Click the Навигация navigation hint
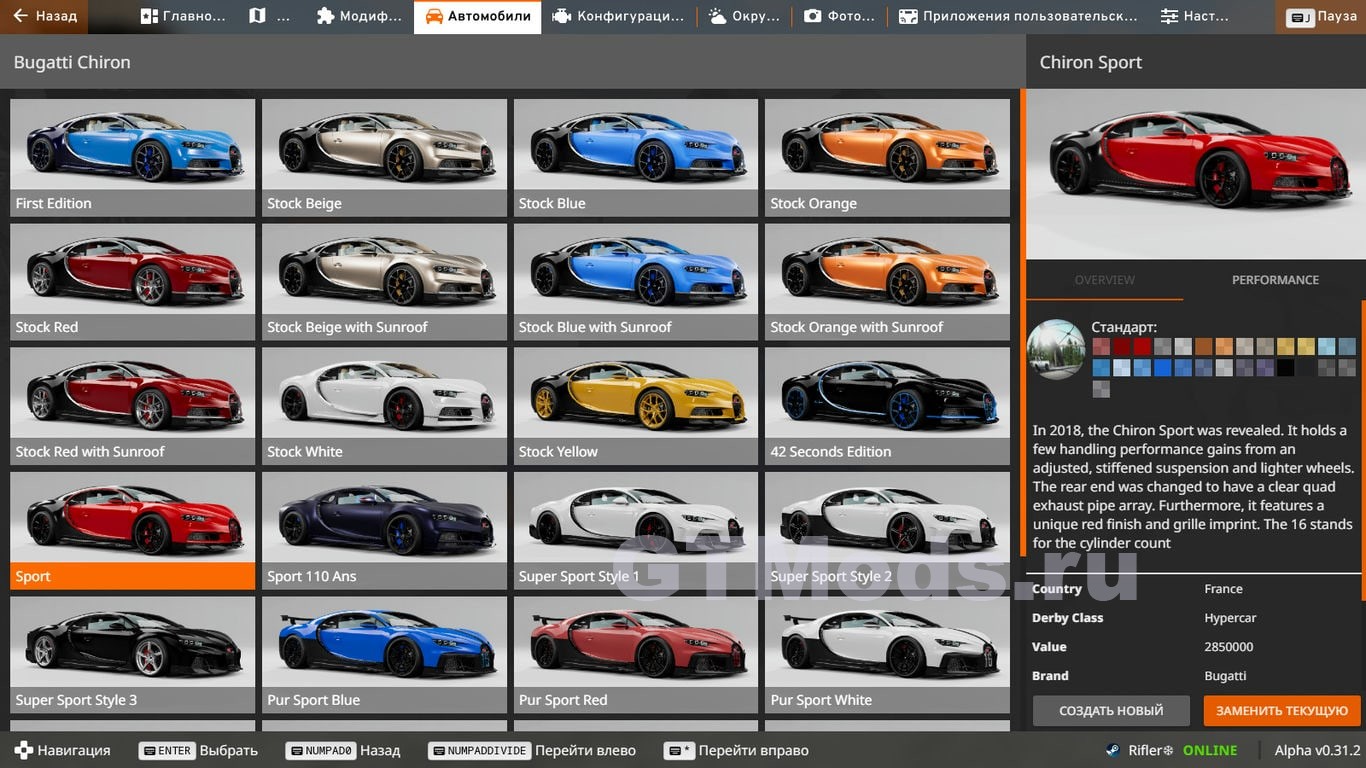Screen dimensions: 1366x768 62,750
